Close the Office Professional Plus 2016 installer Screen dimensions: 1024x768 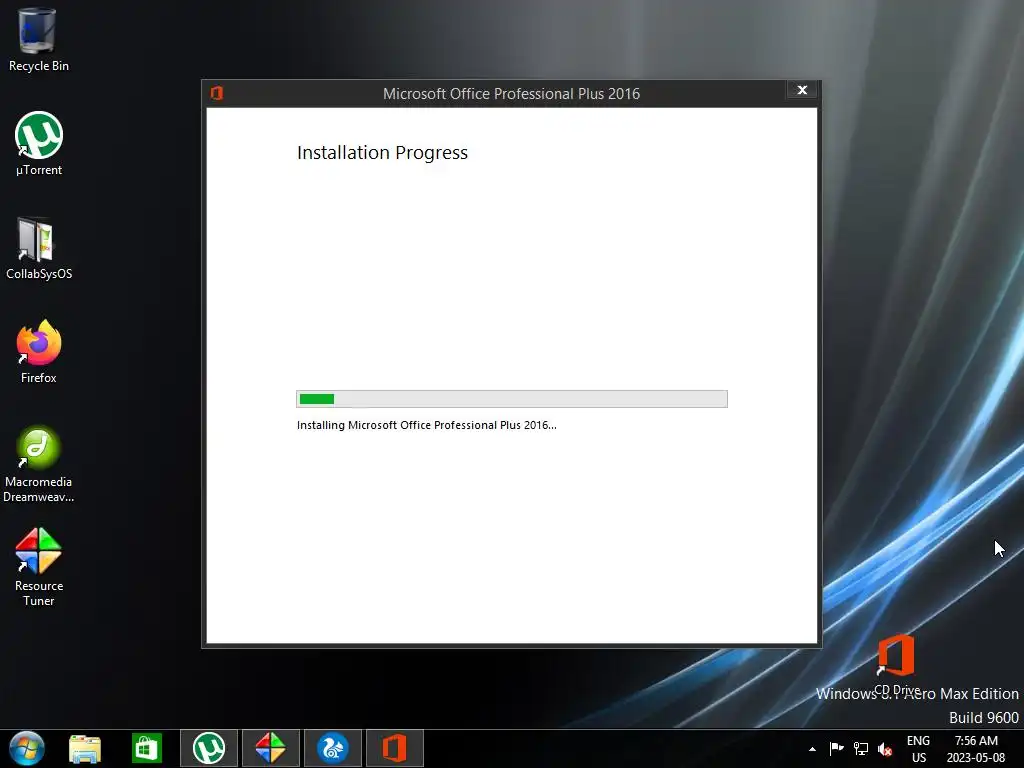tap(802, 90)
